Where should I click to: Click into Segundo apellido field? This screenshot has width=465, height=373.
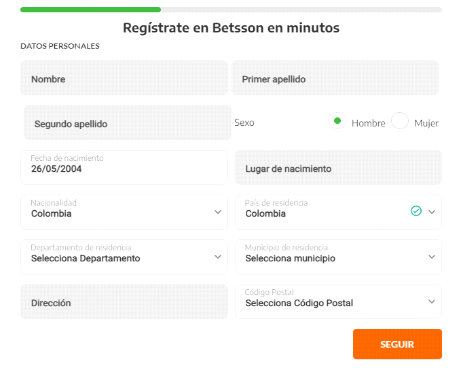pyautogui.click(x=128, y=122)
